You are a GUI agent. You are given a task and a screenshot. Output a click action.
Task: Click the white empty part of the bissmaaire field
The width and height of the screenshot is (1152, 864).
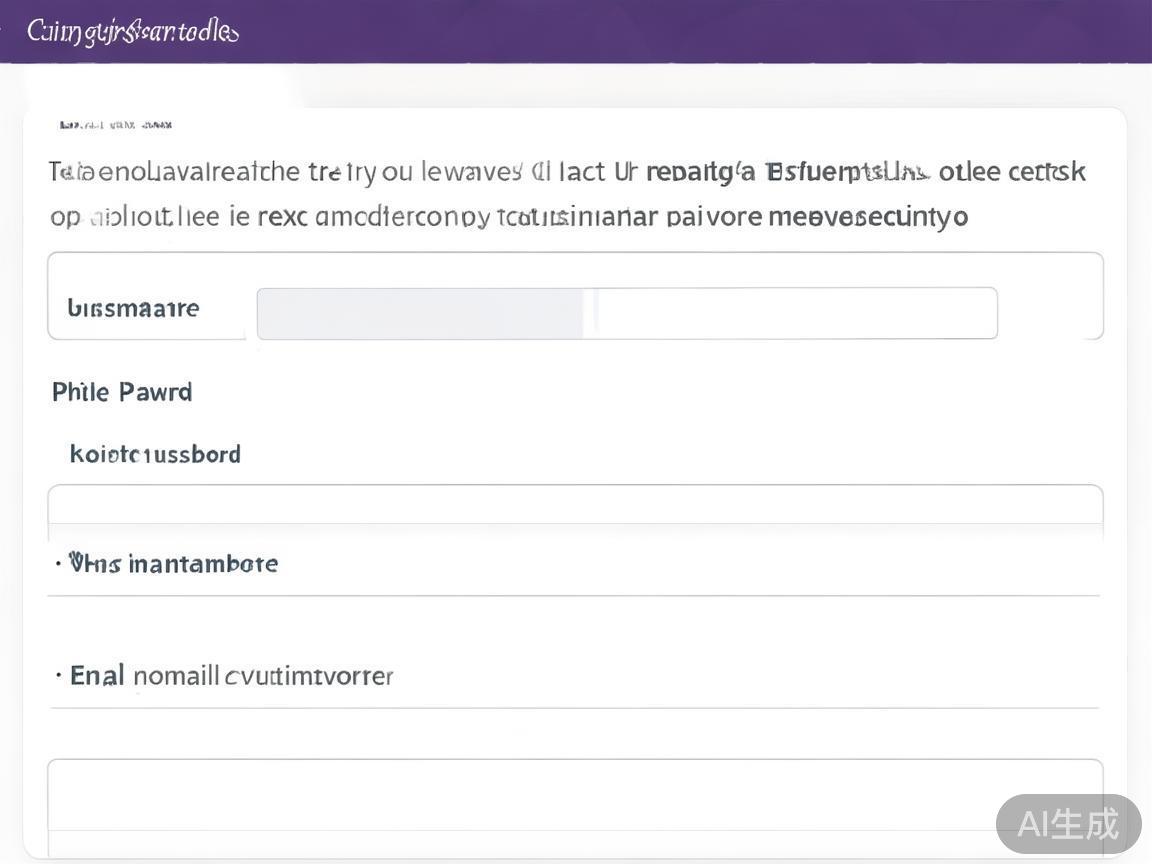796,313
